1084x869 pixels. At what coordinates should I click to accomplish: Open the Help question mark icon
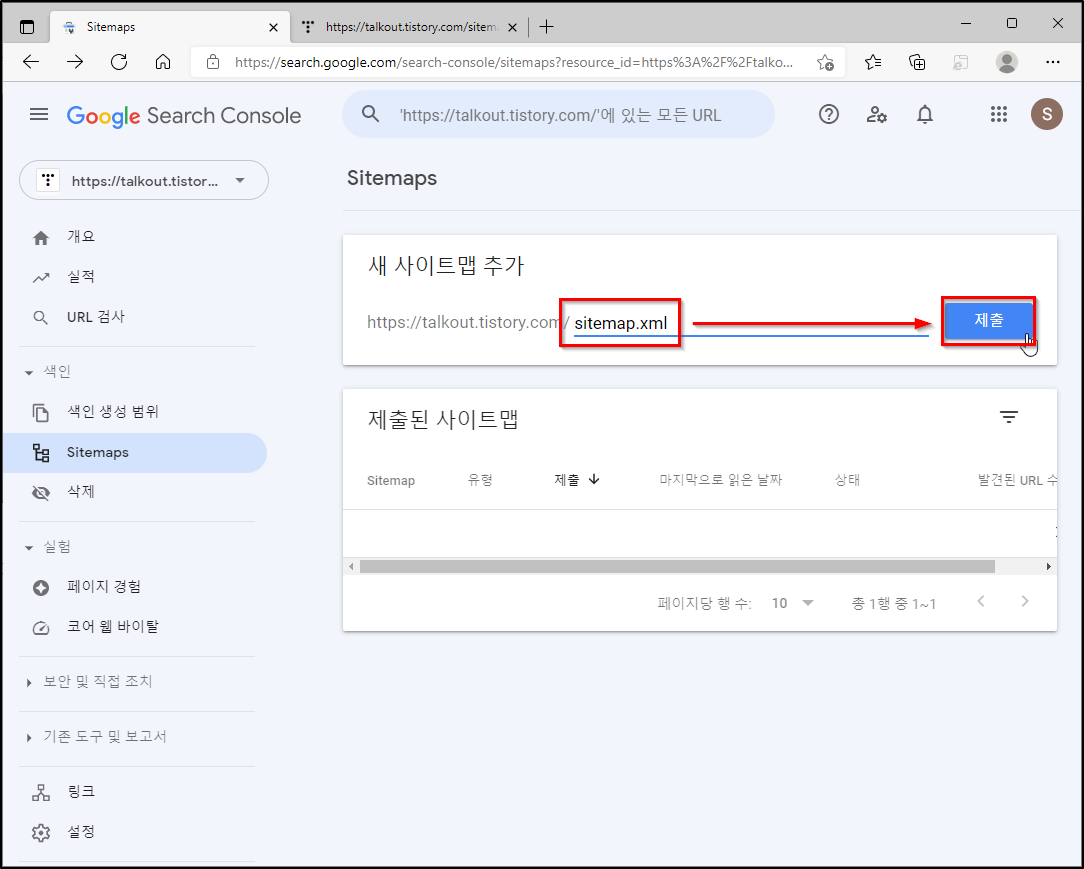click(x=828, y=114)
